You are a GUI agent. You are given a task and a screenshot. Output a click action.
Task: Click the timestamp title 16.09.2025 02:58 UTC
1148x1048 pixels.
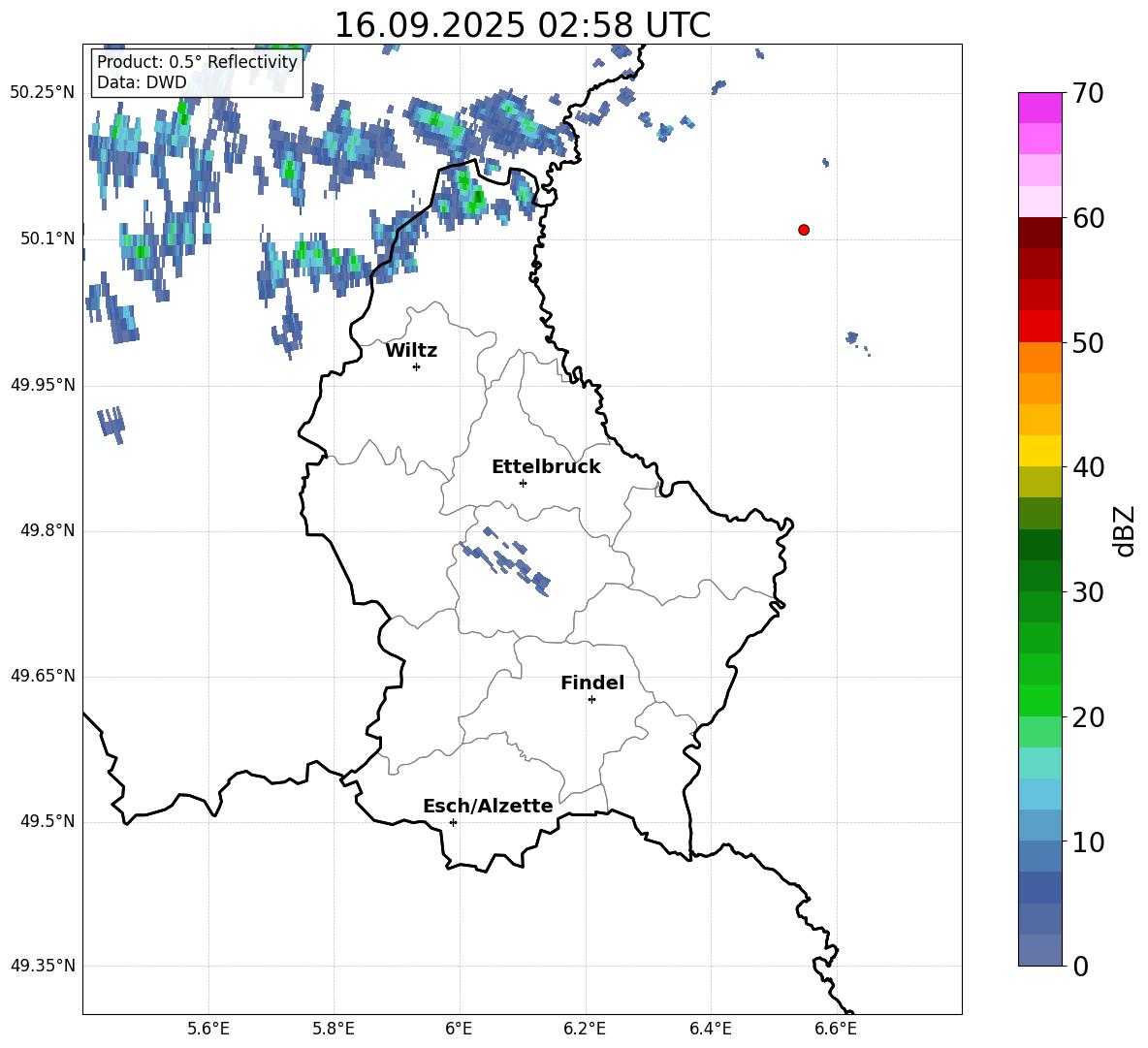pyautogui.click(x=522, y=25)
